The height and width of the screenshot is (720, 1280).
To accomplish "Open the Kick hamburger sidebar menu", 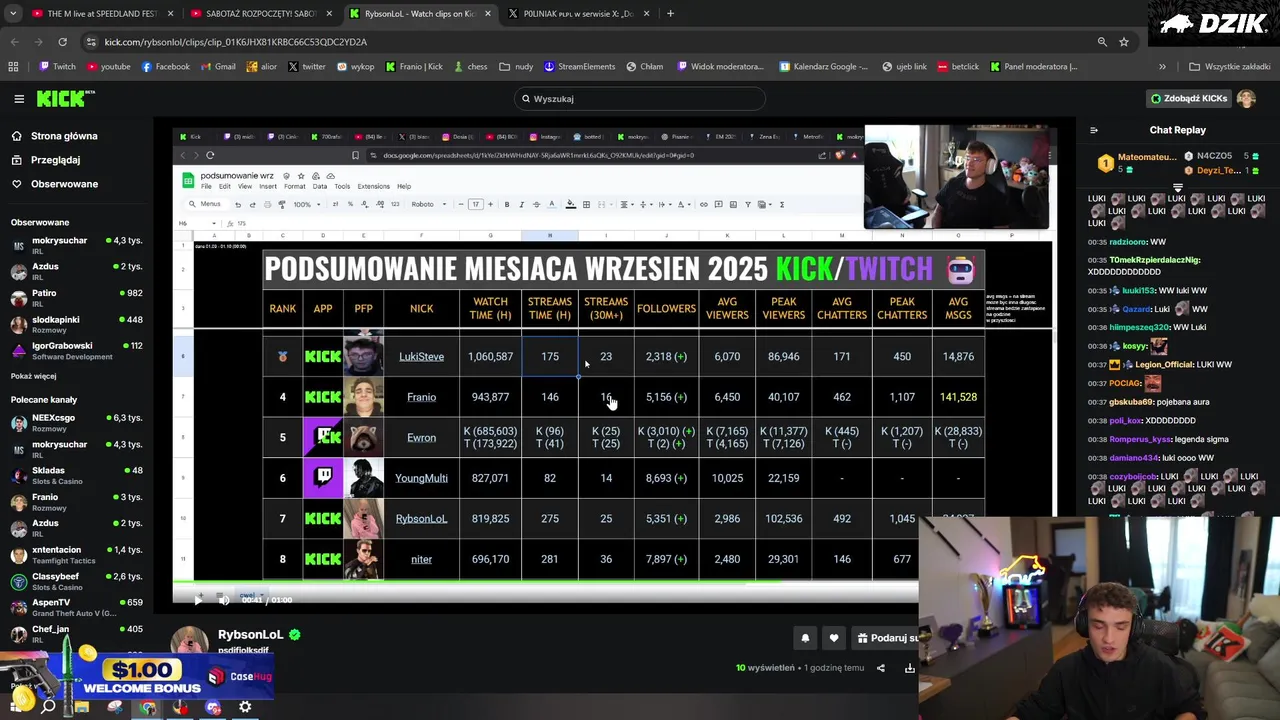I will coord(19,98).
